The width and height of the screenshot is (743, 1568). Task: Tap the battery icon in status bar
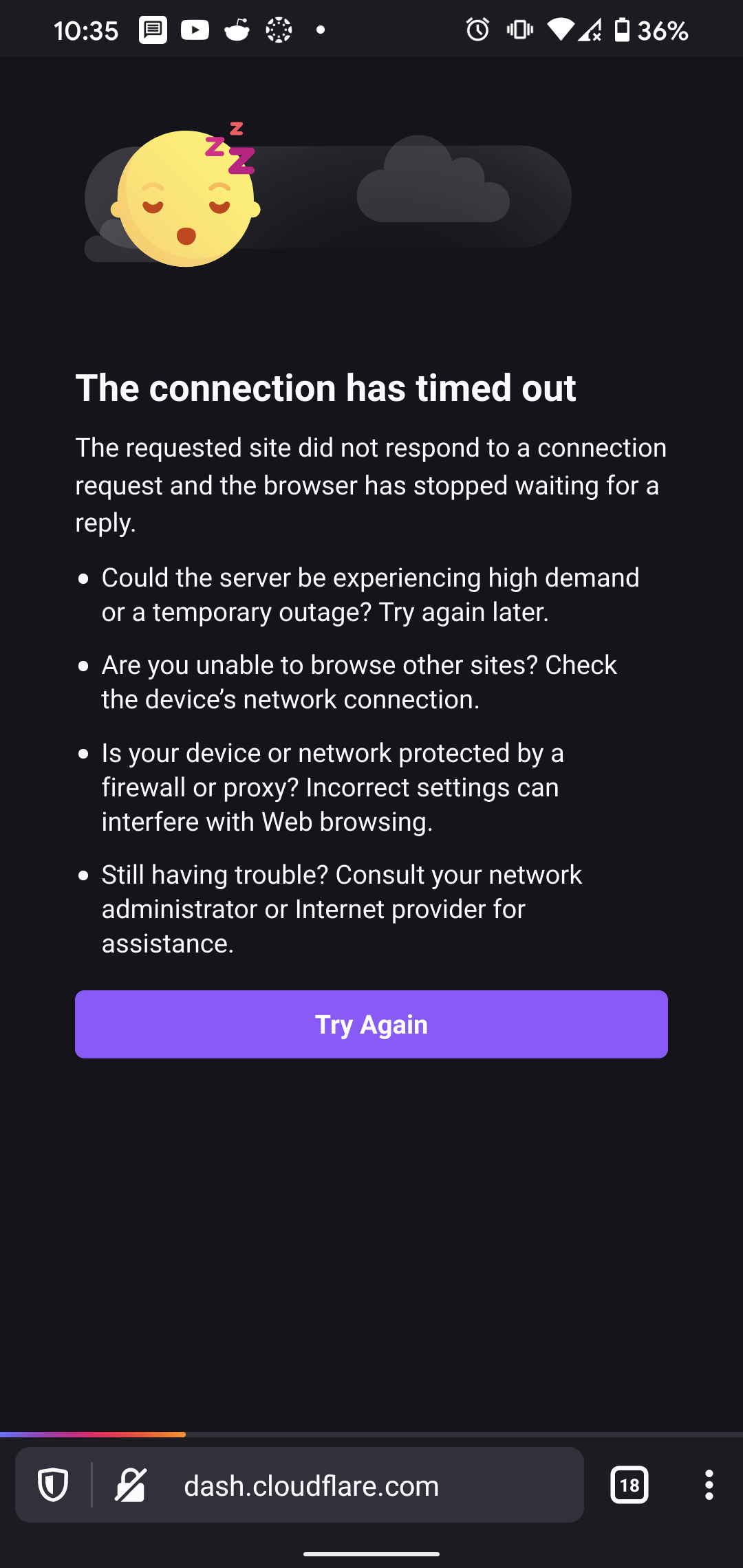[x=622, y=30]
